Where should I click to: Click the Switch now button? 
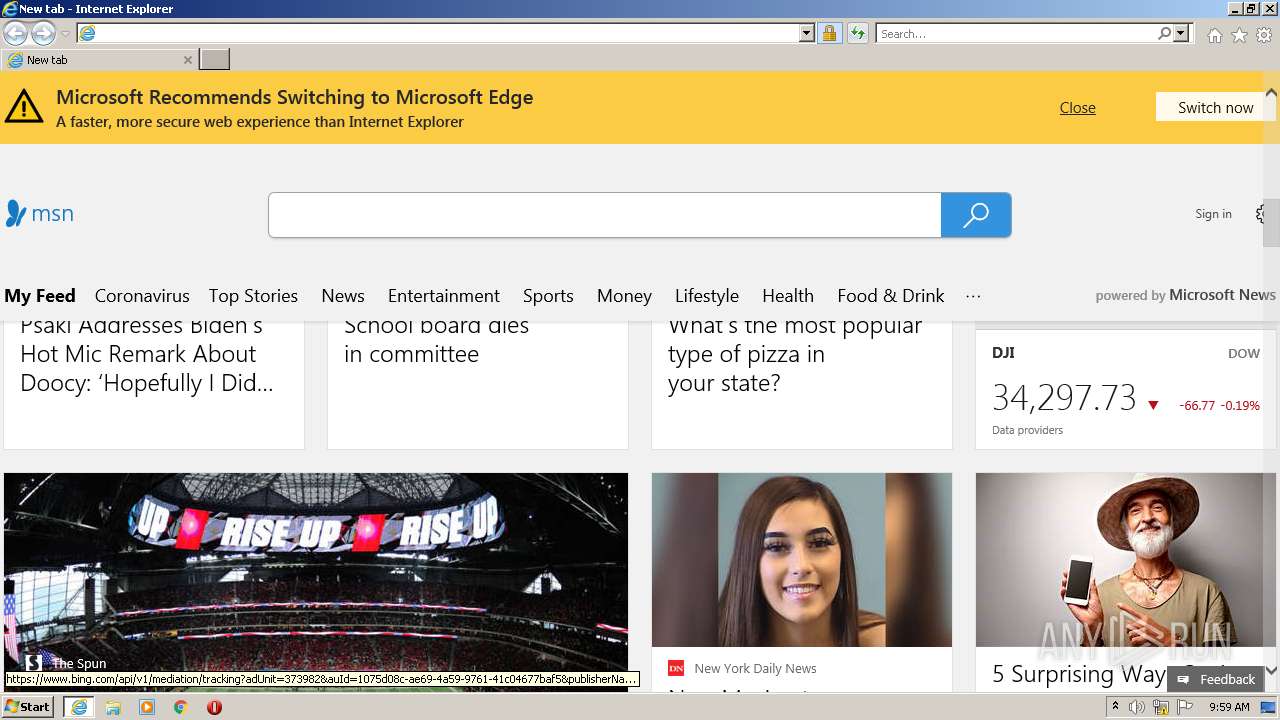coord(1215,107)
